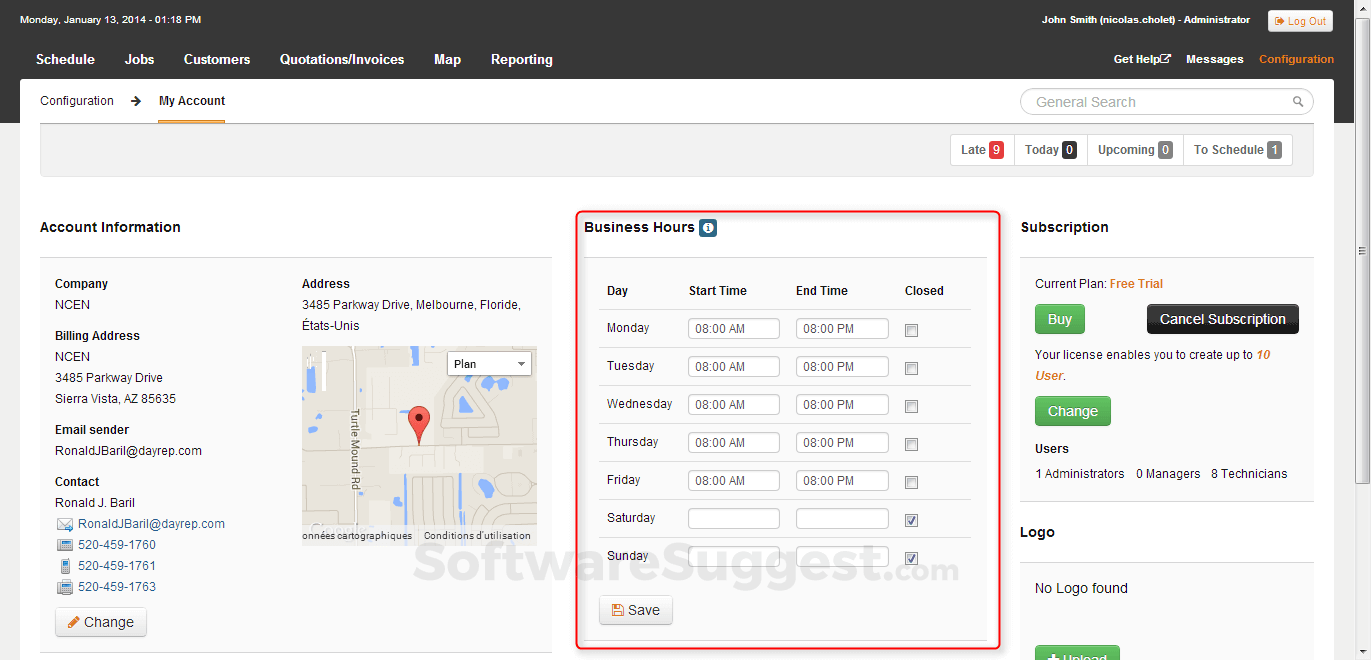The image size is (1371, 660).
Task: Open the Reporting menu
Action: tap(521, 59)
